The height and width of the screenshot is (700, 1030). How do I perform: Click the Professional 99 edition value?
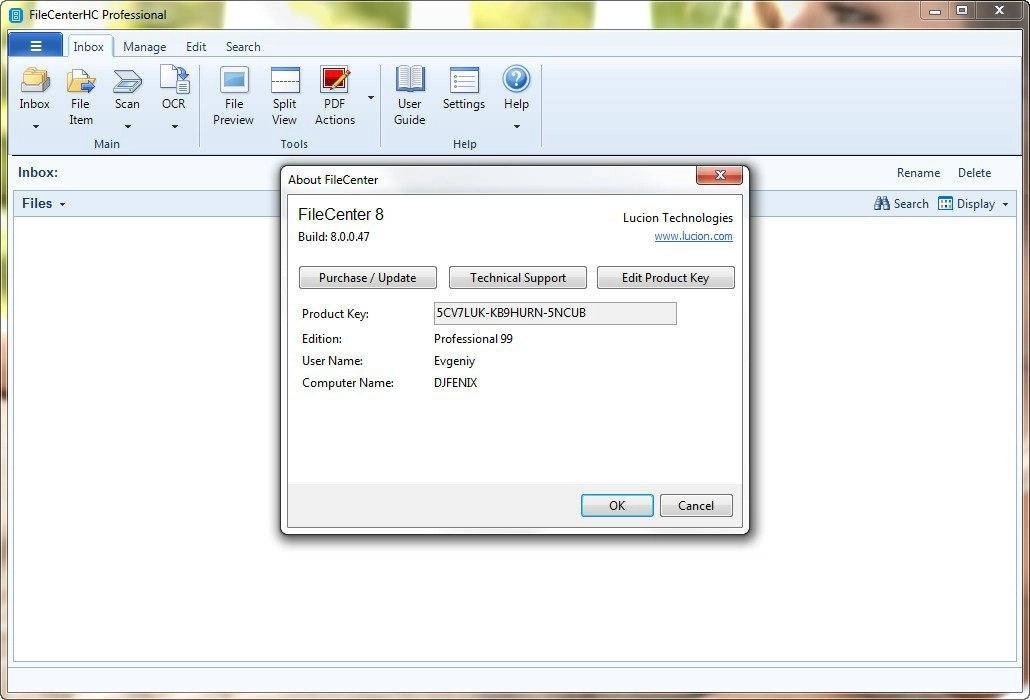click(x=473, y=339)
